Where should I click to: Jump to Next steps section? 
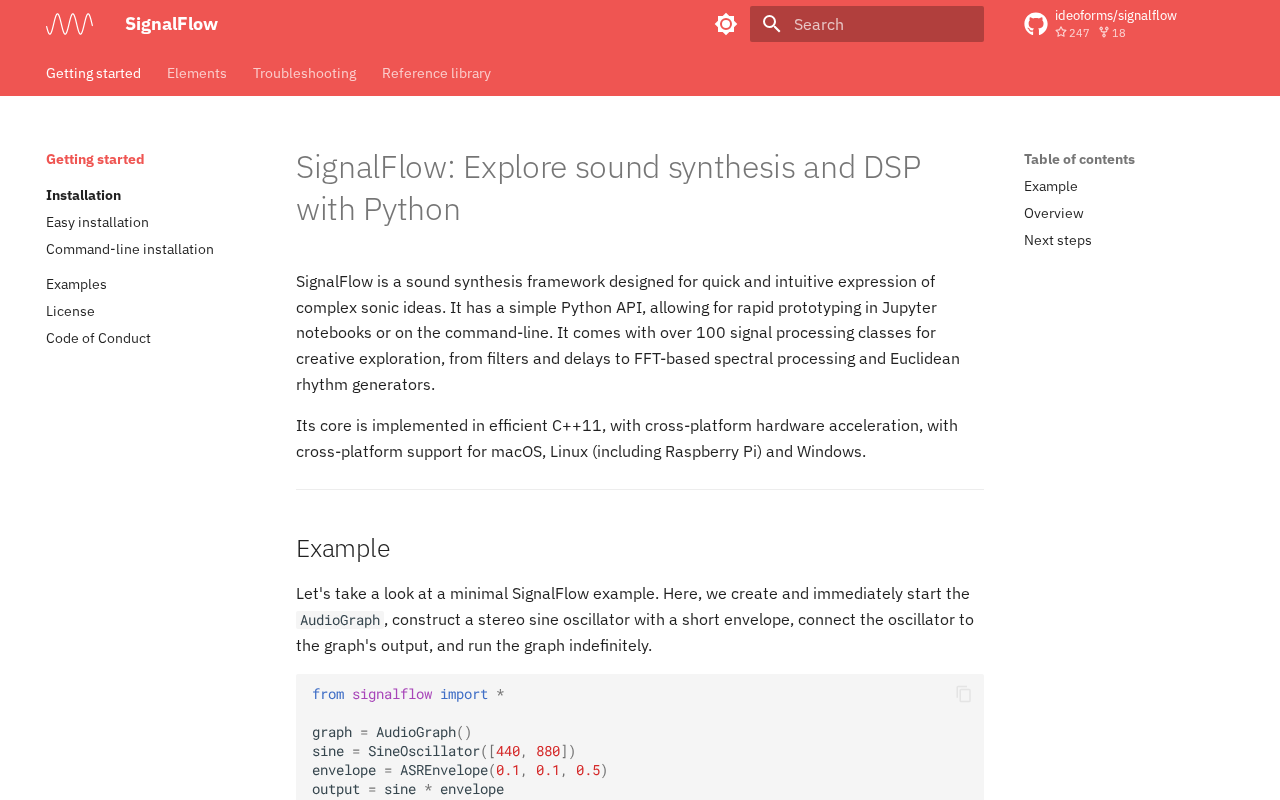pyautogui.click(x=1057, y=240)
